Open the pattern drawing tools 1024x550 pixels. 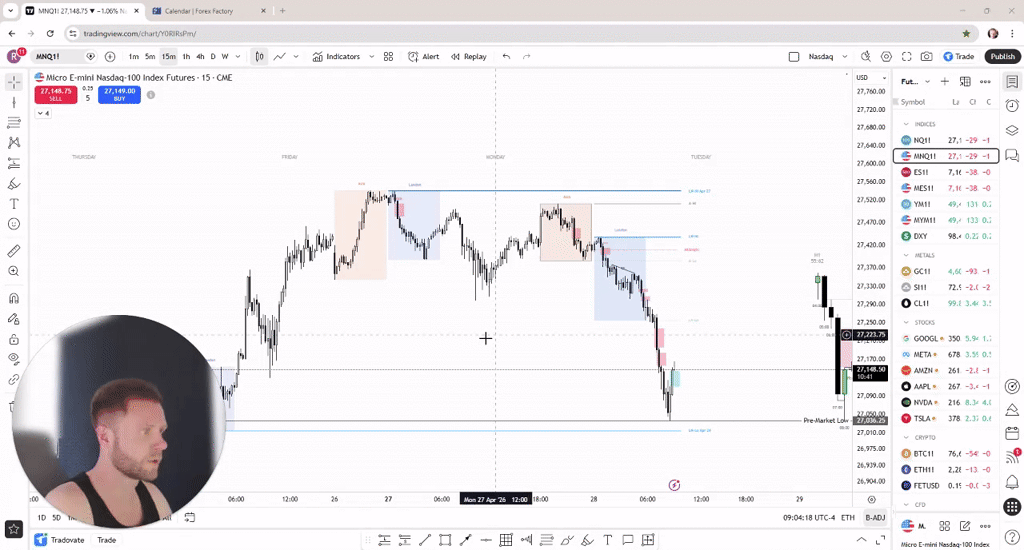[x=14, y=143]
